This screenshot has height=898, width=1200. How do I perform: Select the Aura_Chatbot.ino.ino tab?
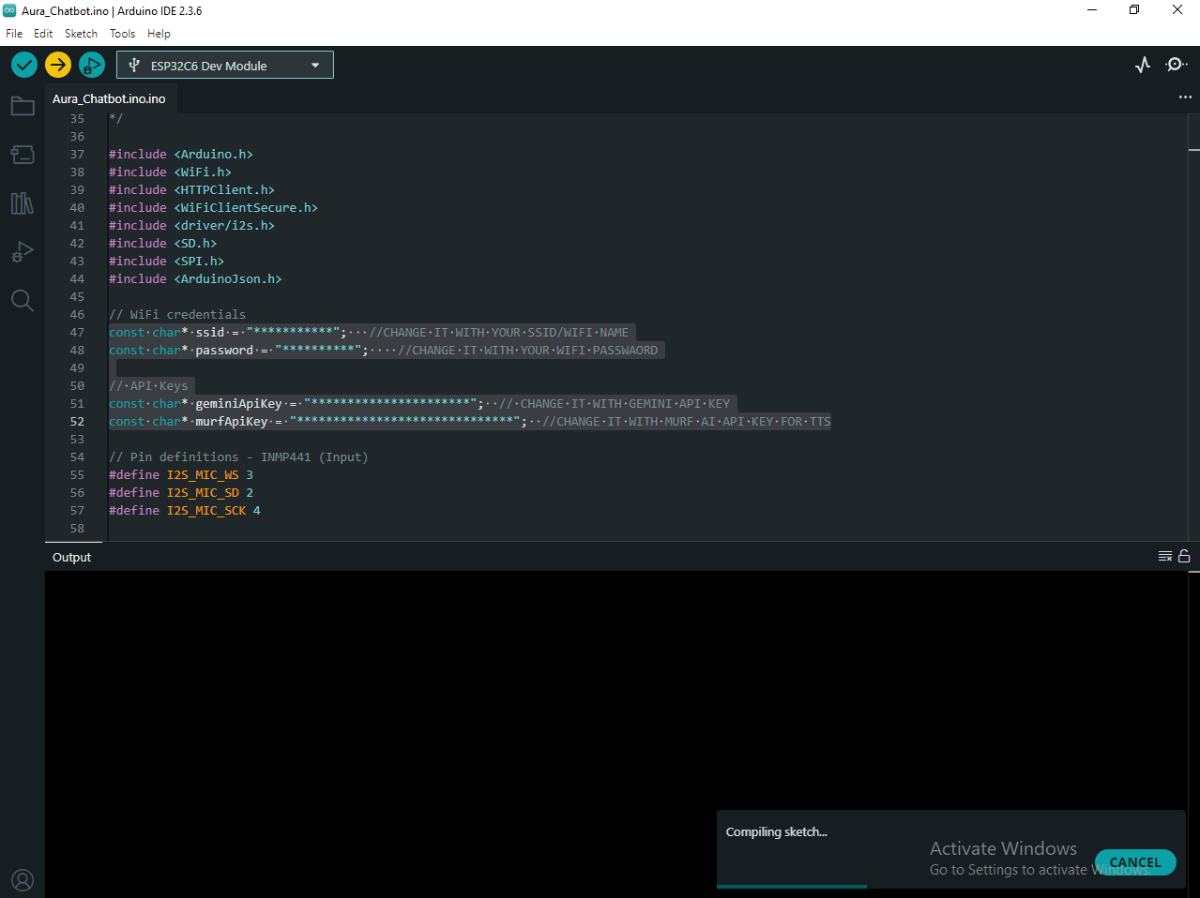109,100
